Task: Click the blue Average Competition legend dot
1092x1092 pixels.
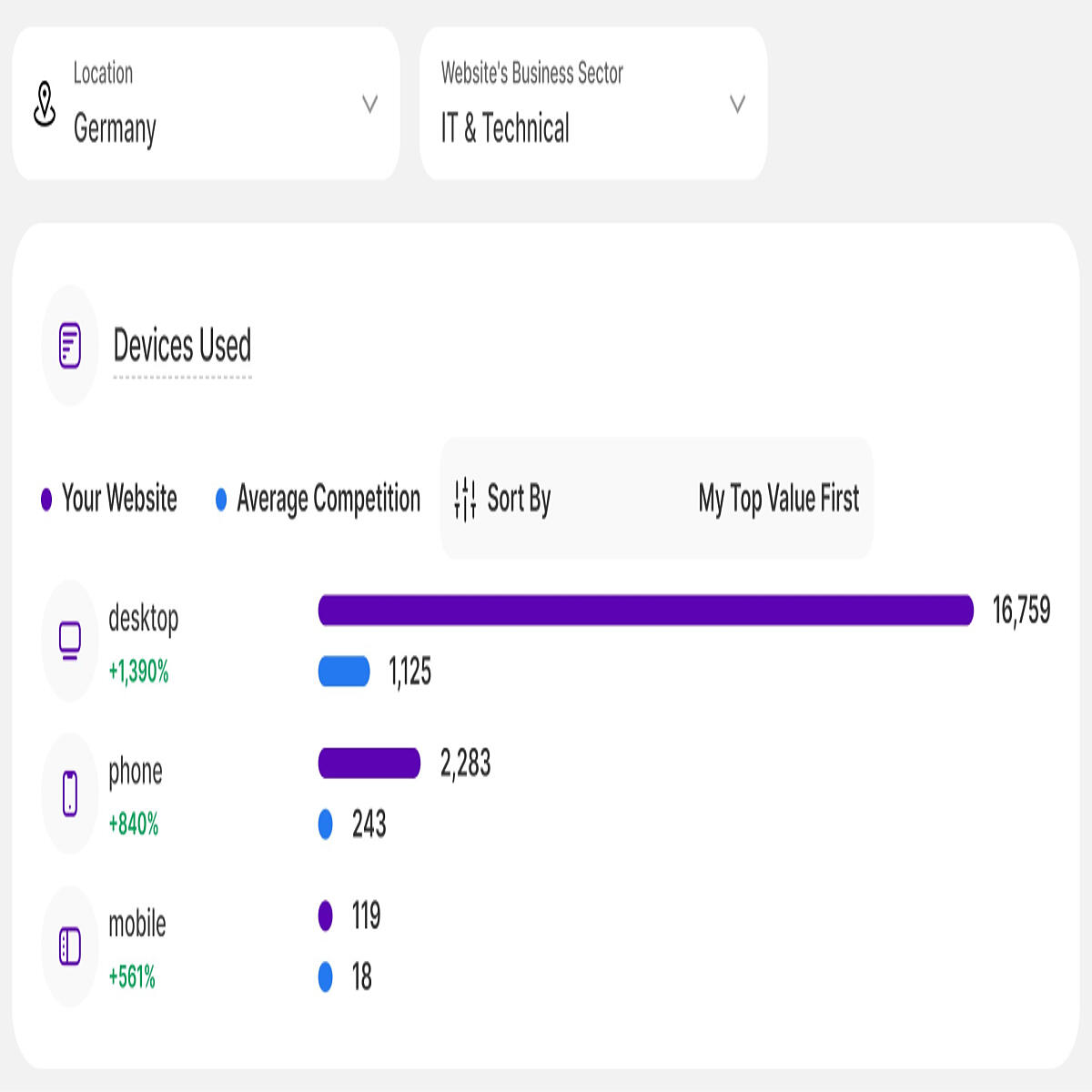Action: click(221, 500)
